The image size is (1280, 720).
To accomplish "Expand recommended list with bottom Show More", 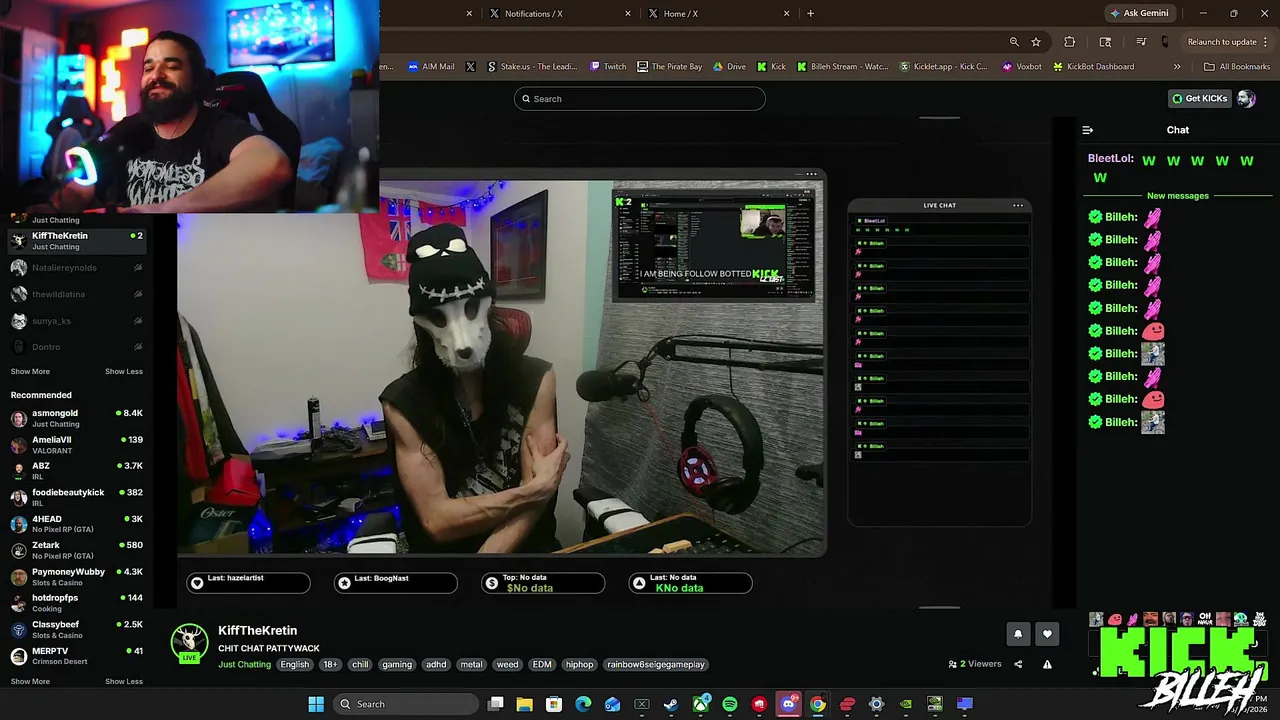I will tap(30, 682).
